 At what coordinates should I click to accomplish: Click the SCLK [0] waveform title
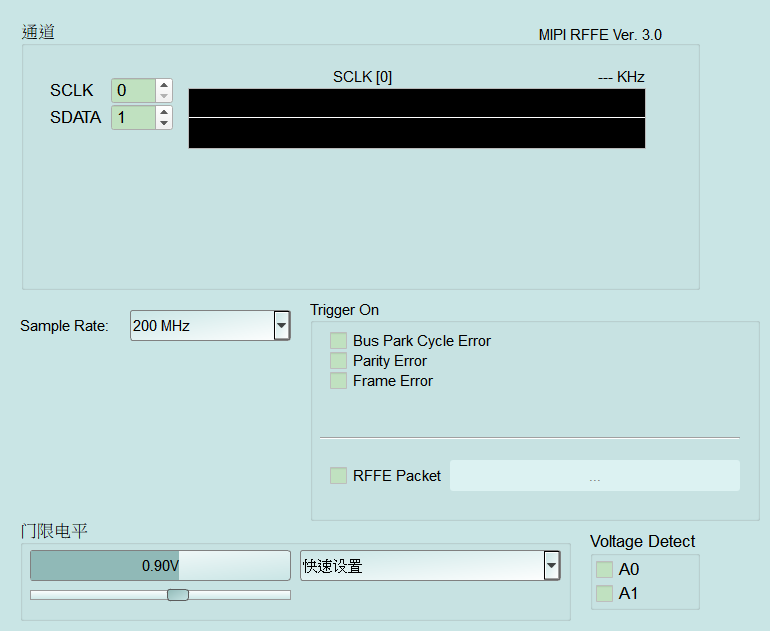(x=362, y=77)
